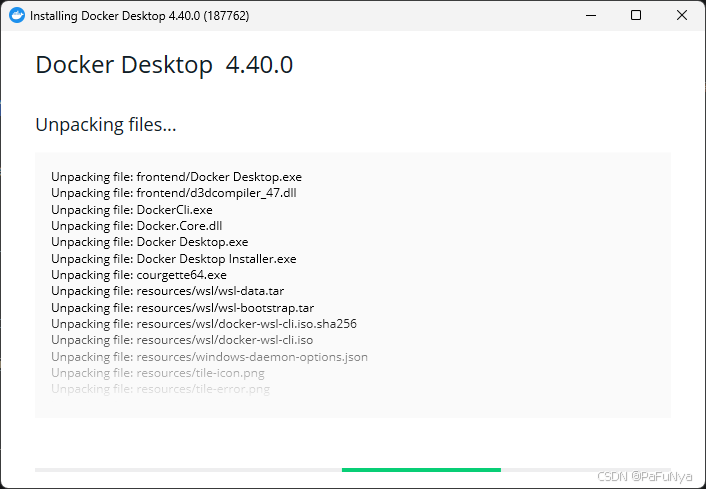Select the 'resources/wsl/wsl-bootstrap.tar' log line
706x489 pixels.
182,308
